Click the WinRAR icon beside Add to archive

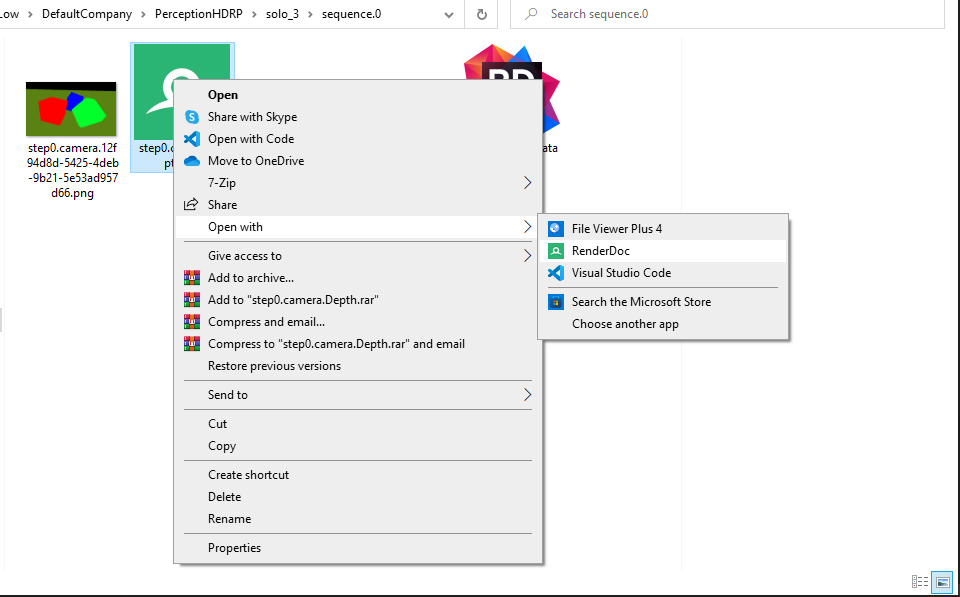192,278
